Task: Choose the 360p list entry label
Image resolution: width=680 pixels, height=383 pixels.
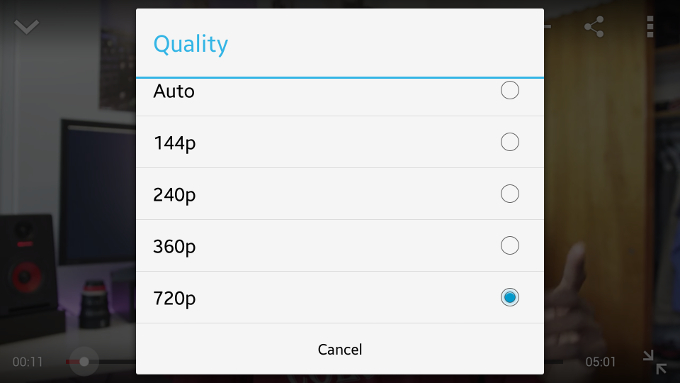Action: tap(174, 246)
